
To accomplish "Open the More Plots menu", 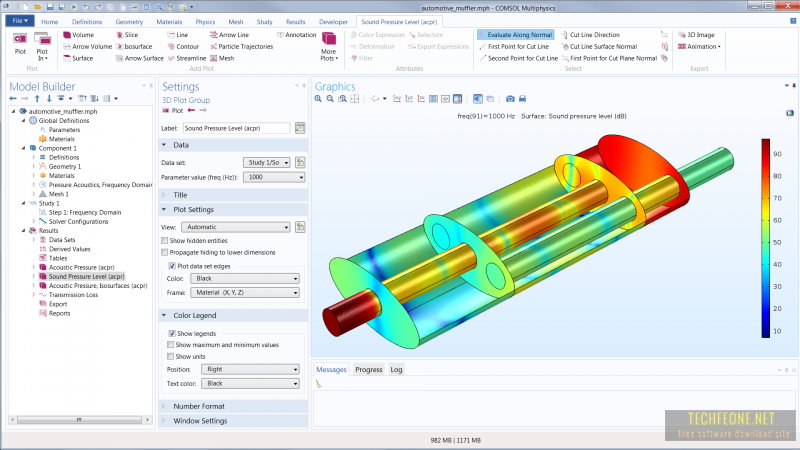I will coord(329,46).
